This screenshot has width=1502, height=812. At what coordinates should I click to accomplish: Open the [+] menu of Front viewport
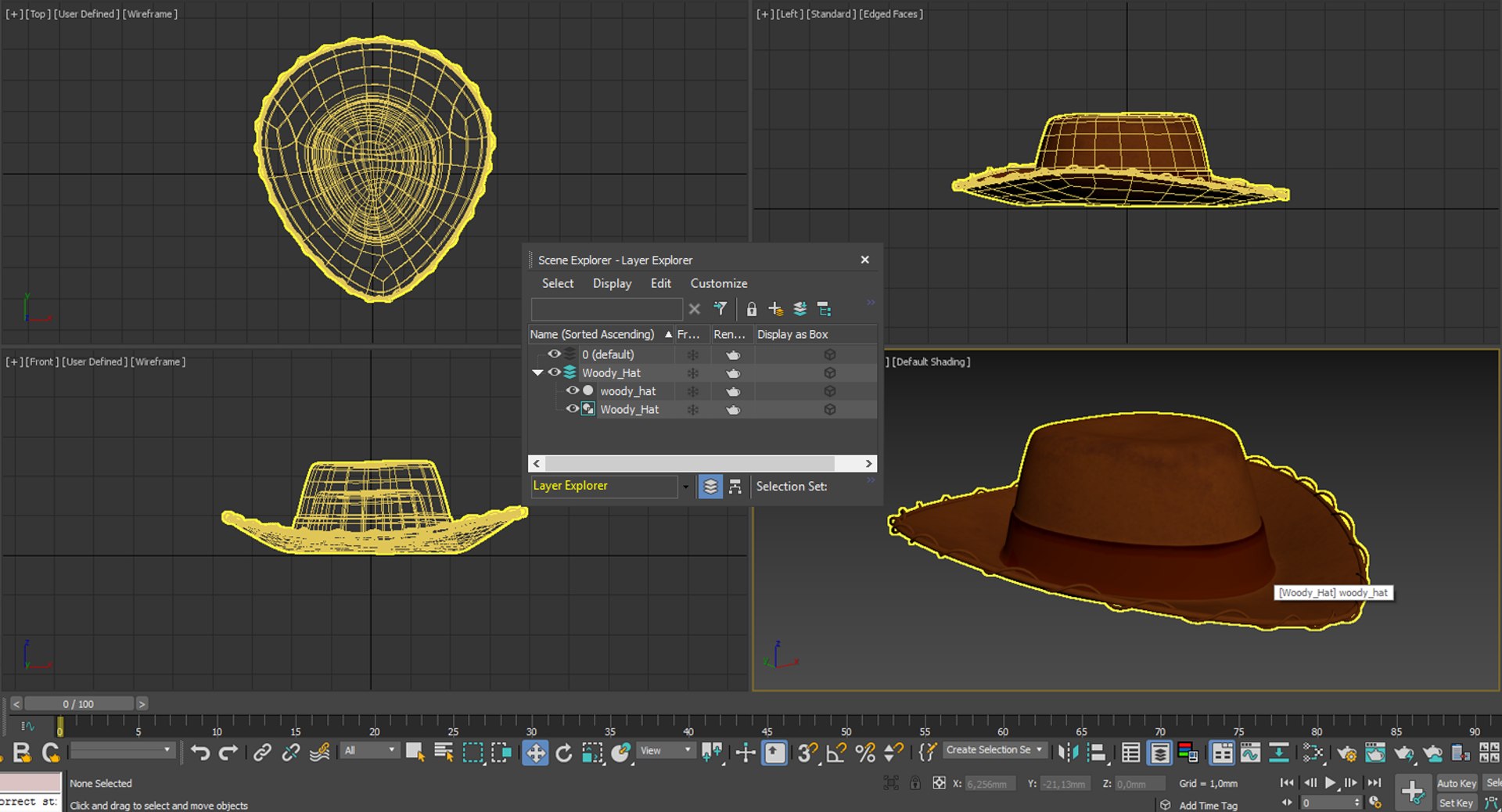pos(14,361)
